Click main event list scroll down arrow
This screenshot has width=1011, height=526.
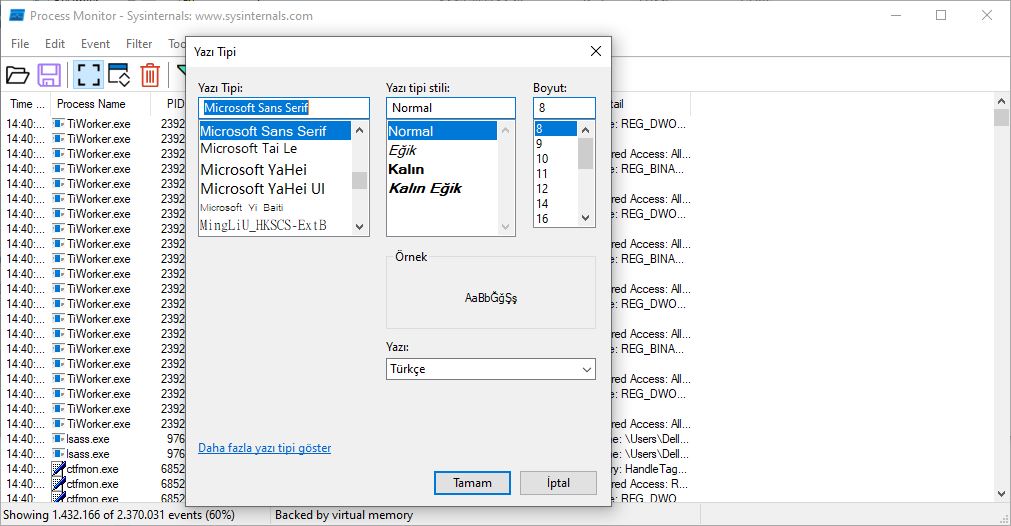(1001, 494)
